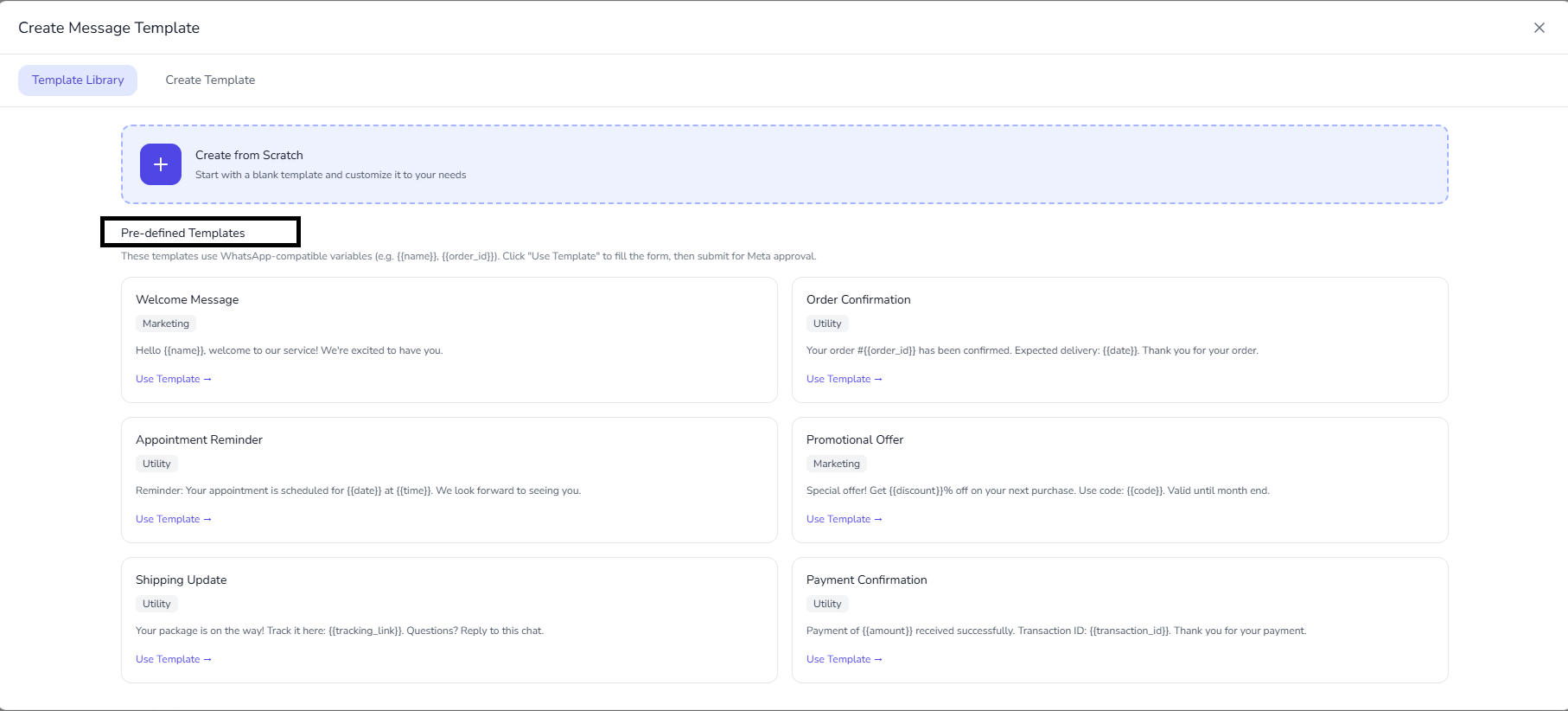Use the Payment Confirmation template
The height and width of the screenshot is (711, 1568).
[844, 659]
